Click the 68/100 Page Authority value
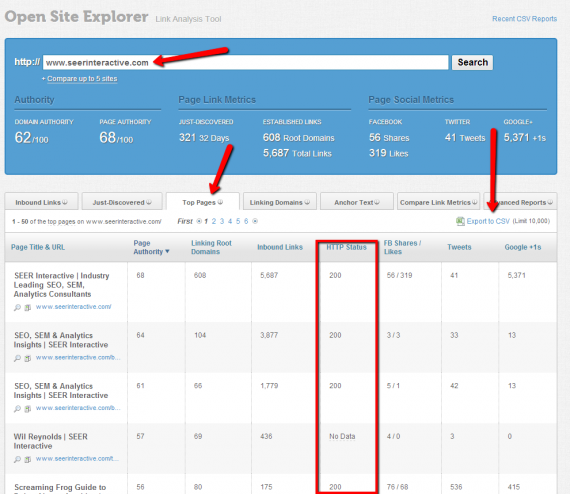 (x=116, y=138)
